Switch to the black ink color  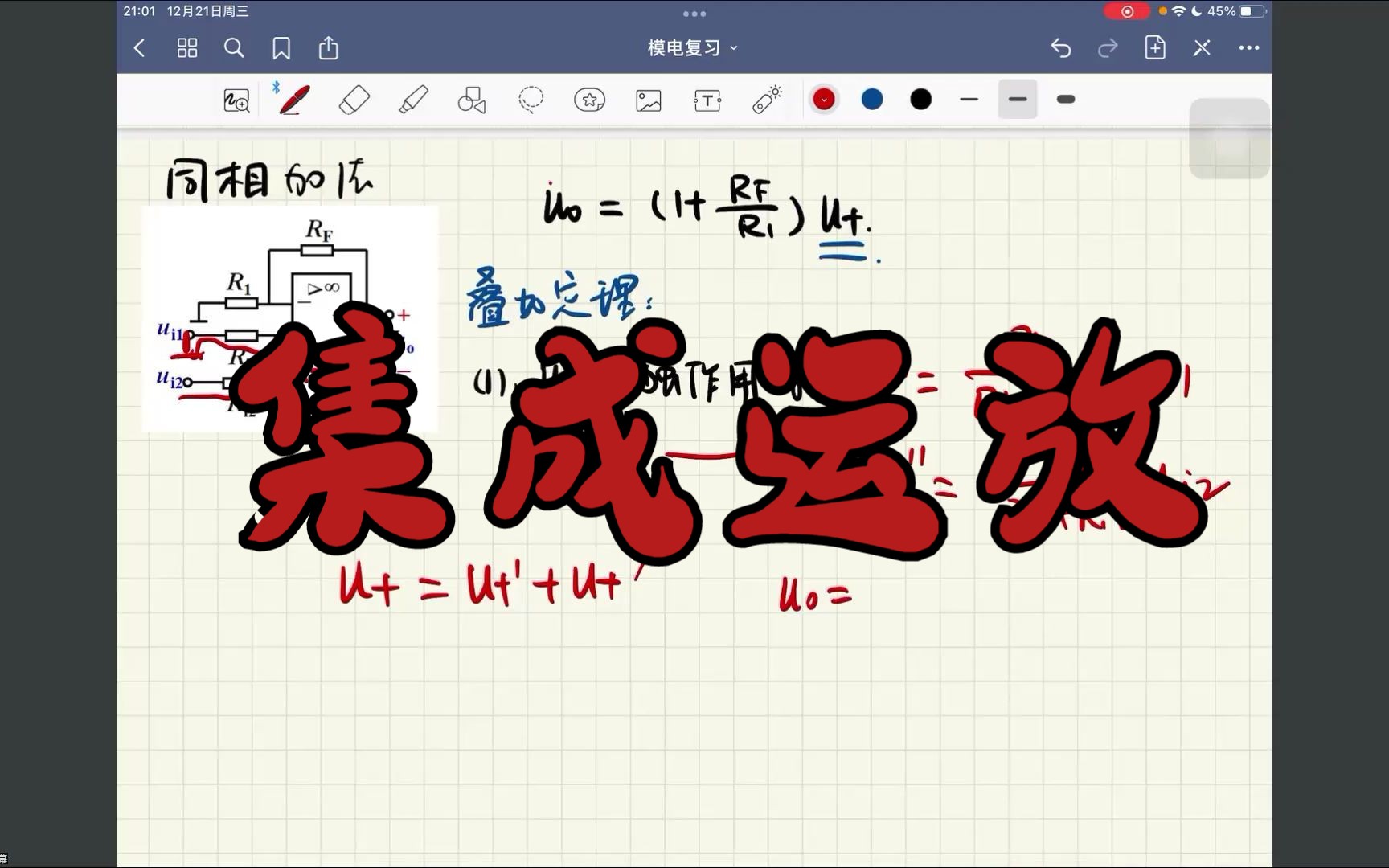tap(920, 98)
